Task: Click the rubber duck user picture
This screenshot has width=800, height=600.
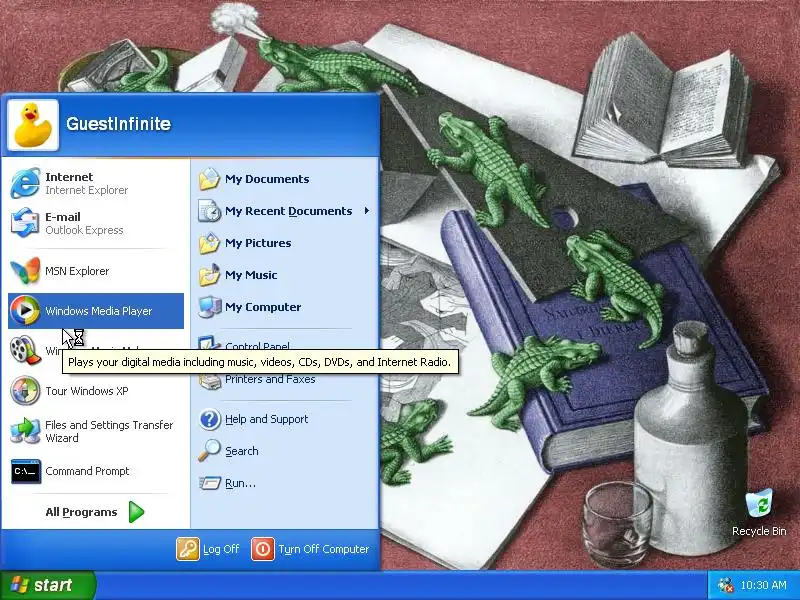Action: point(33,125)
